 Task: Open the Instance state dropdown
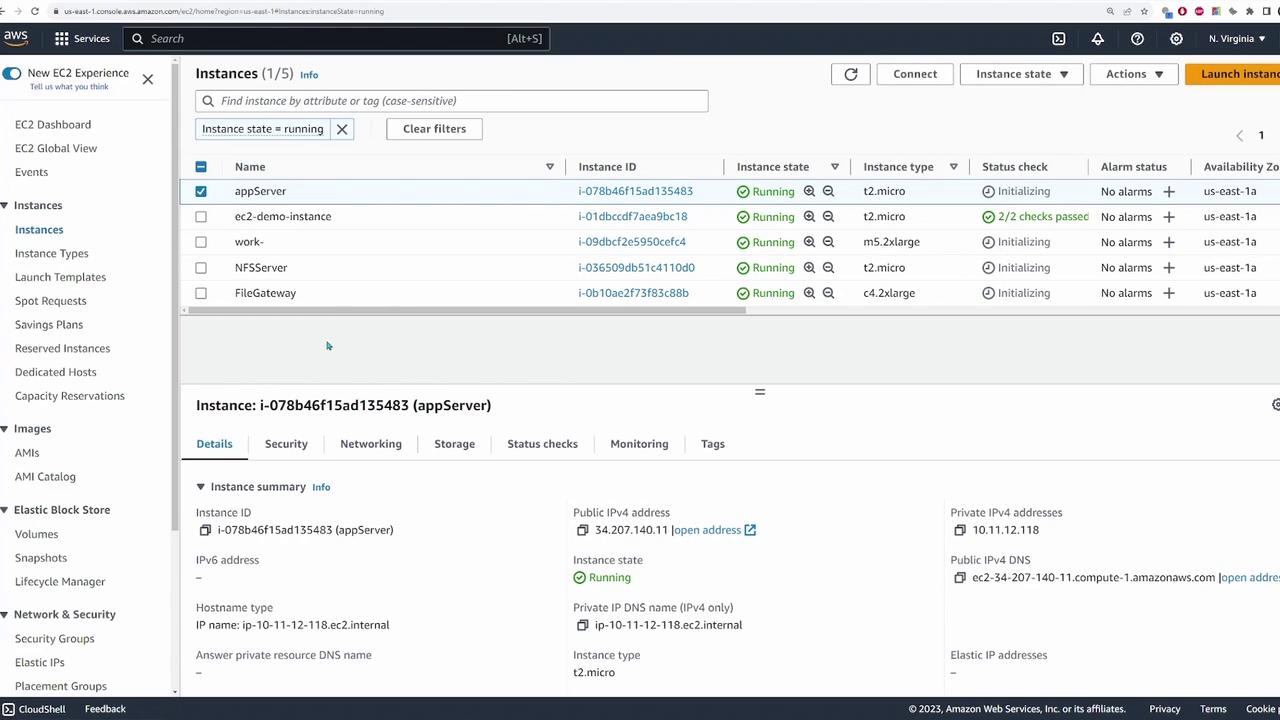tap(1021, 74)
